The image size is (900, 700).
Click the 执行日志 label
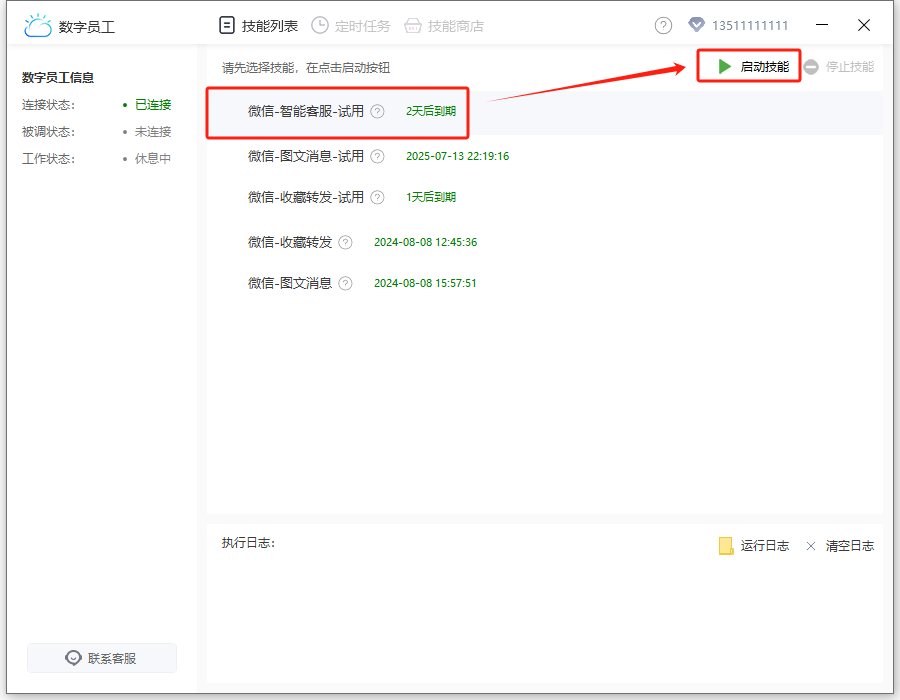point(249,543)
